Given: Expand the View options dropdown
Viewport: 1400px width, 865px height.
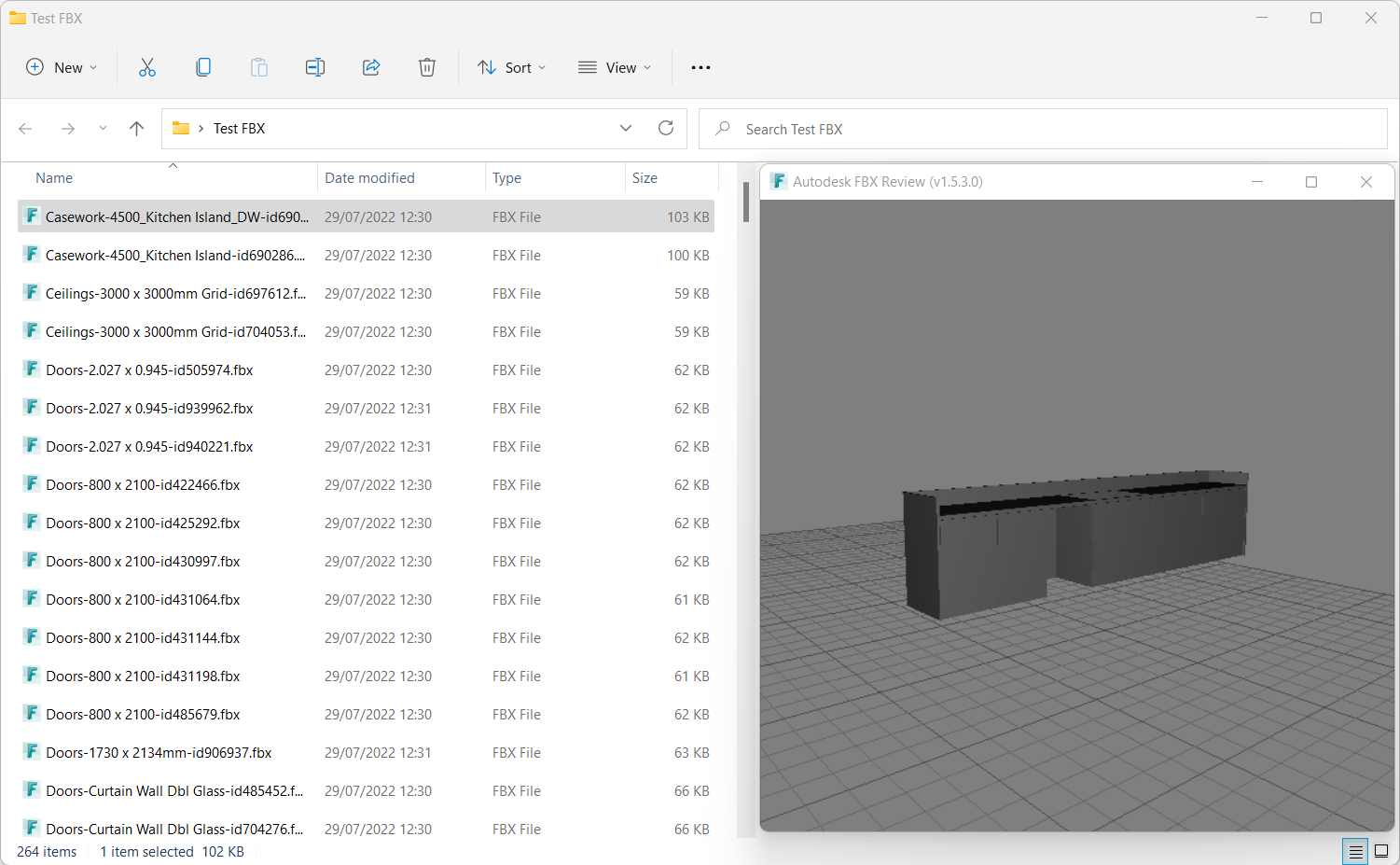Looking at the screenshot, I should click(615, 67).
